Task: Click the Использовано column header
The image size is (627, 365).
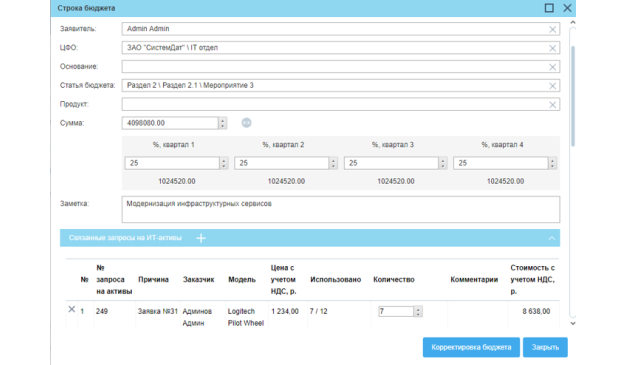Action: pyautogui.click(x=335, y=279)
